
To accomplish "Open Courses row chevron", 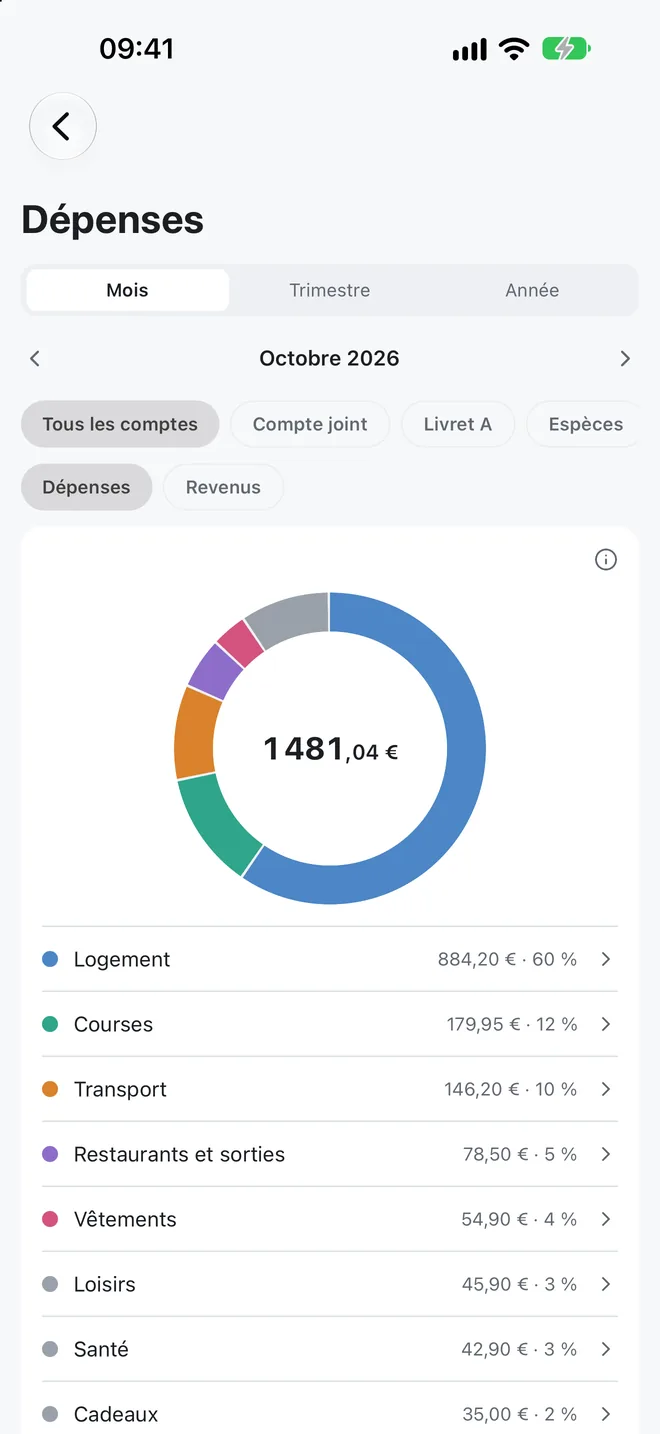I will point(606,1024).
